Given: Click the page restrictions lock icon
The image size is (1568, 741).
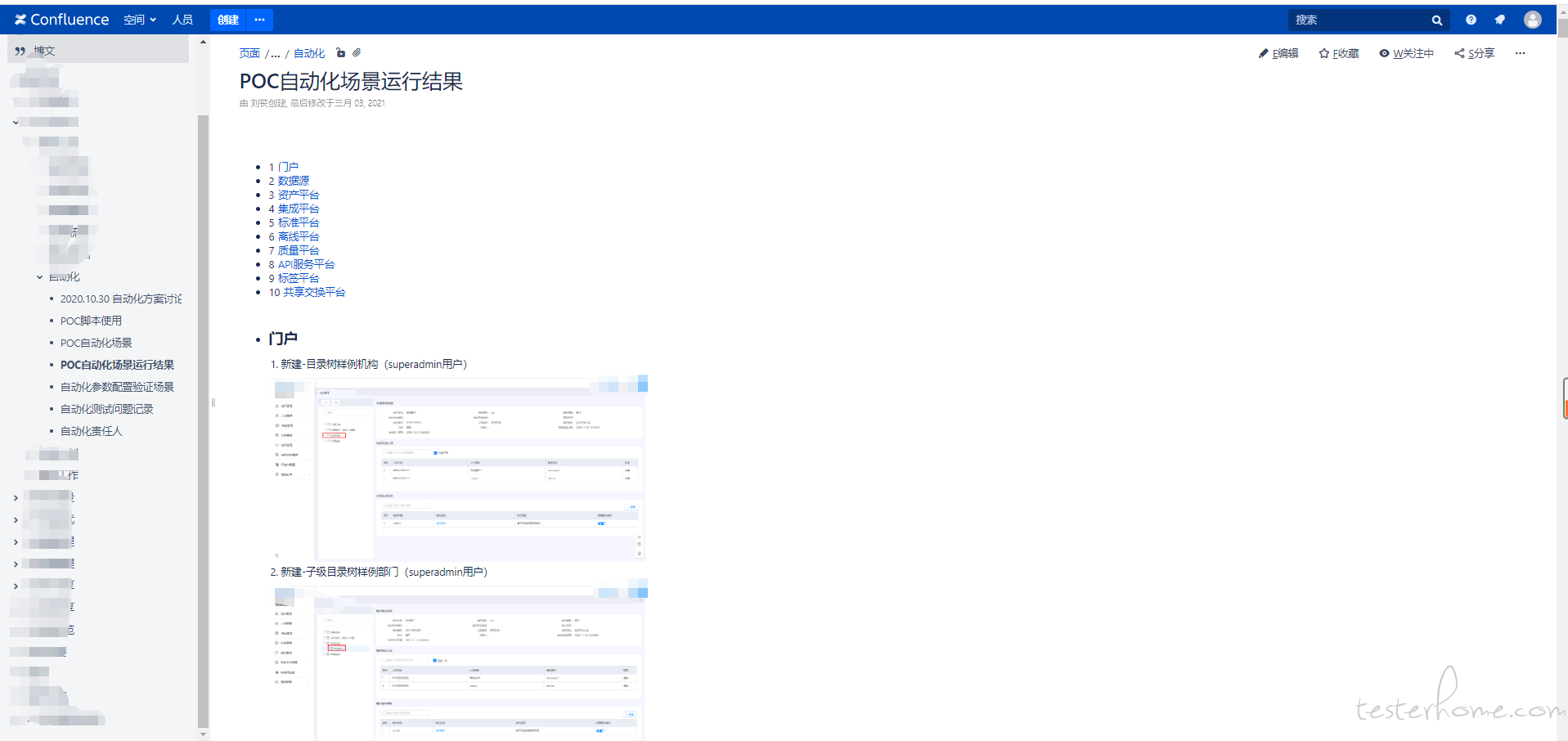Looking at the screenshot, I should pyautogui.click(x=340, y=53).
